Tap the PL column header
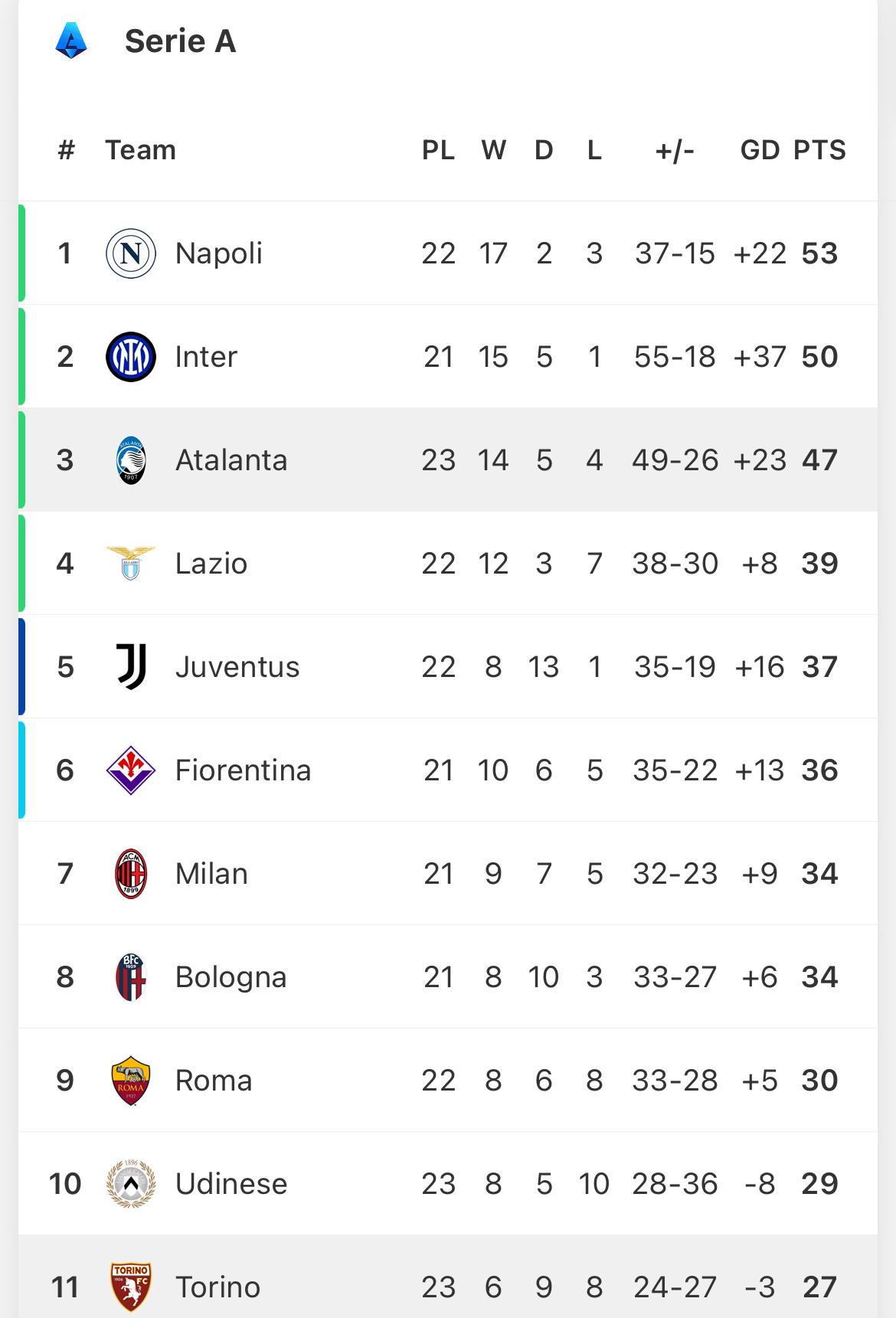 point(438,150)
